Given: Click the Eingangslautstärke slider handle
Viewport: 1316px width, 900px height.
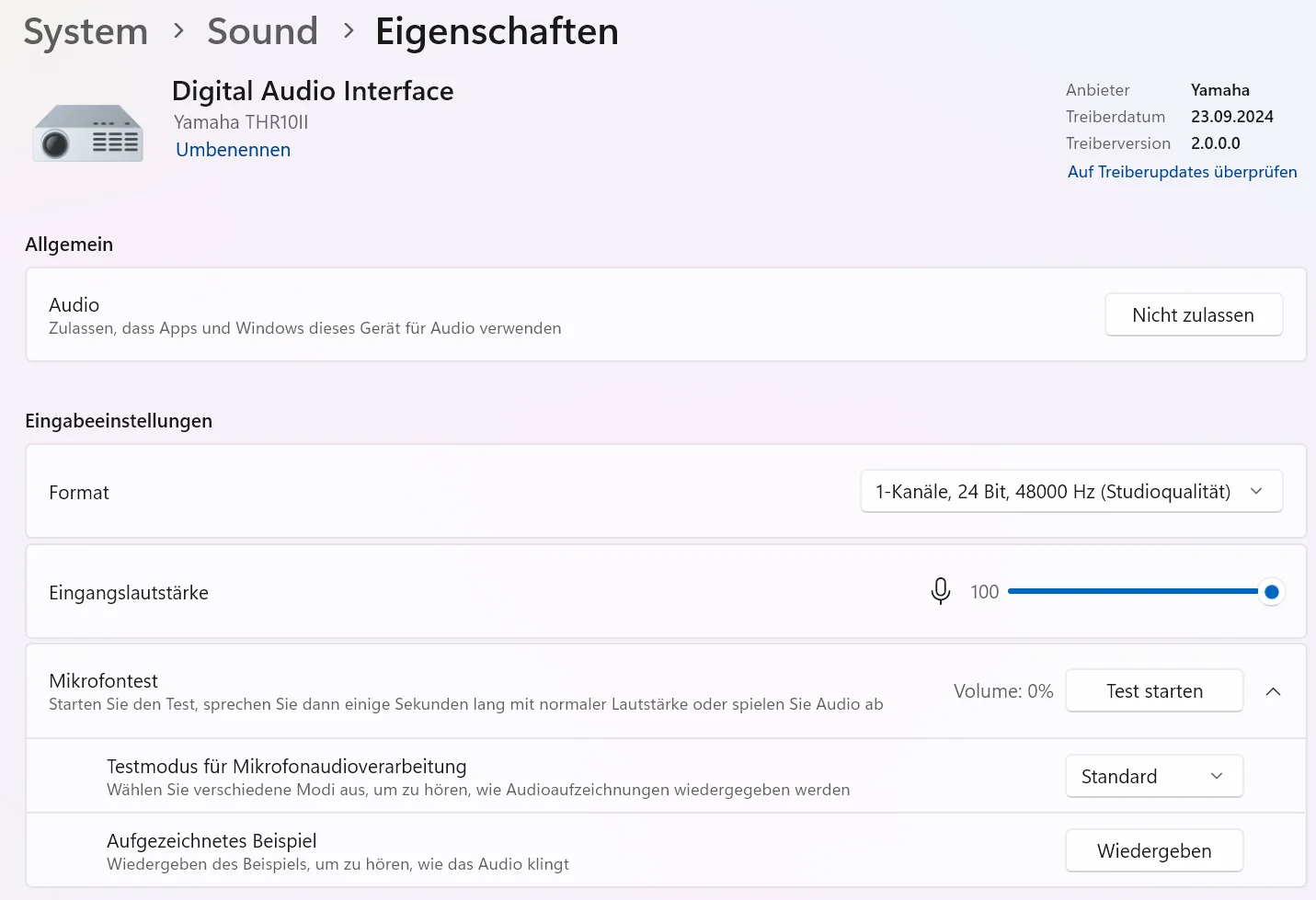Looking at the screenshot, I should (1271, 592).
